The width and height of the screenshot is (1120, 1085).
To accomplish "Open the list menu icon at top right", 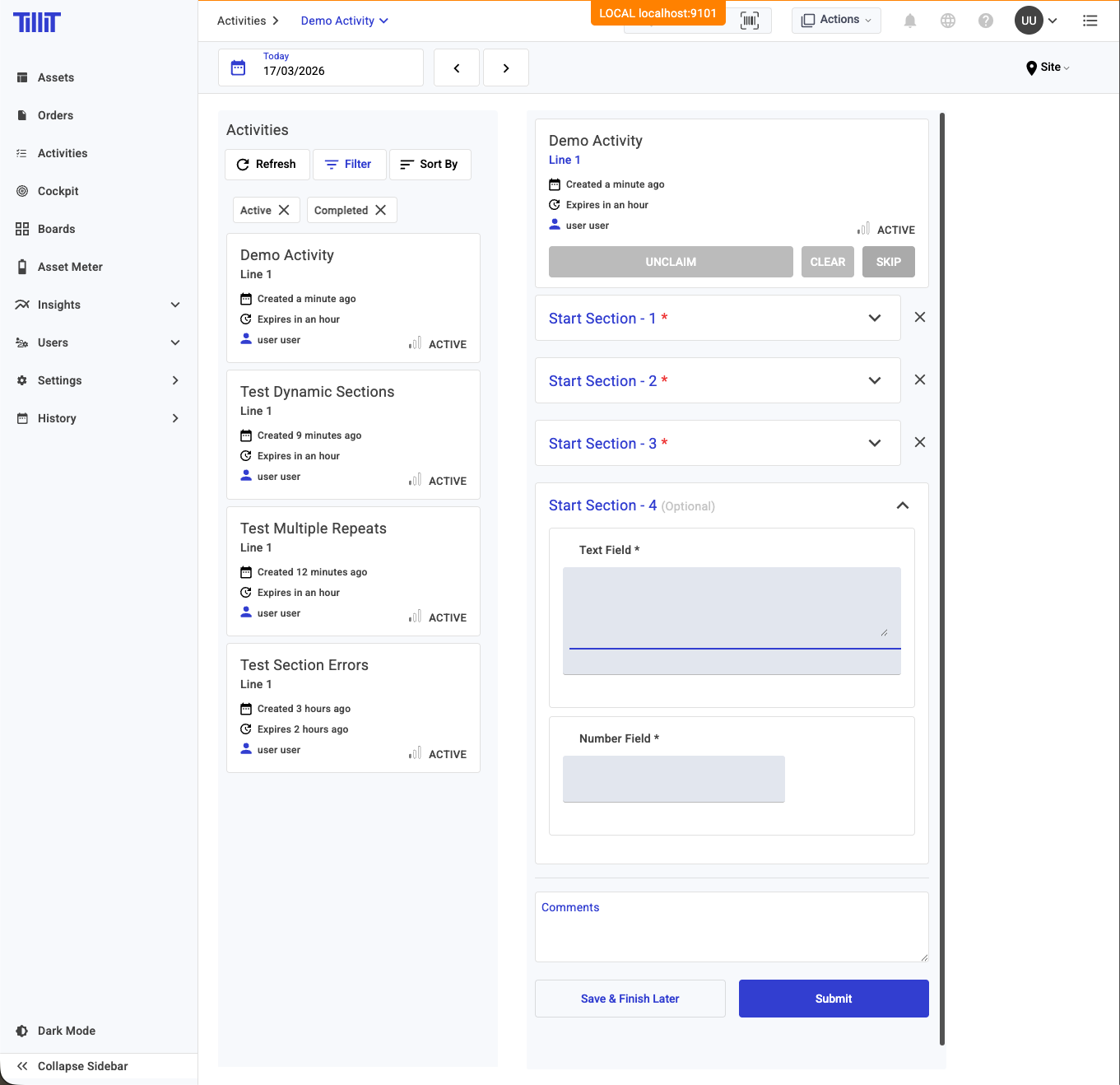I will (x=1090, y=21).
